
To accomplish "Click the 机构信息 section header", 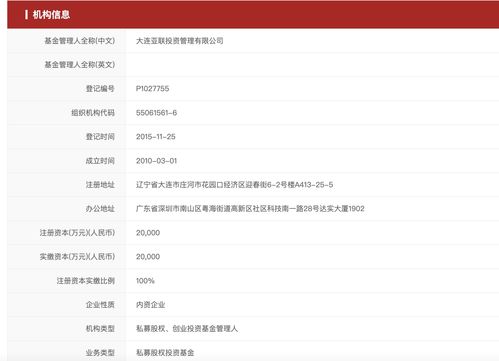I will click(51, 14).
